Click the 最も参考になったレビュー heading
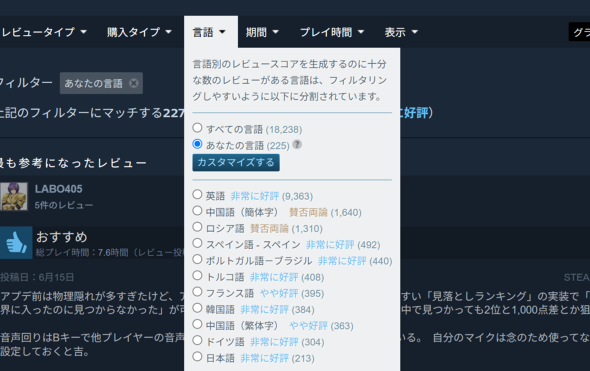The width and height of the screenshot is (590, 371). point(73,163)
